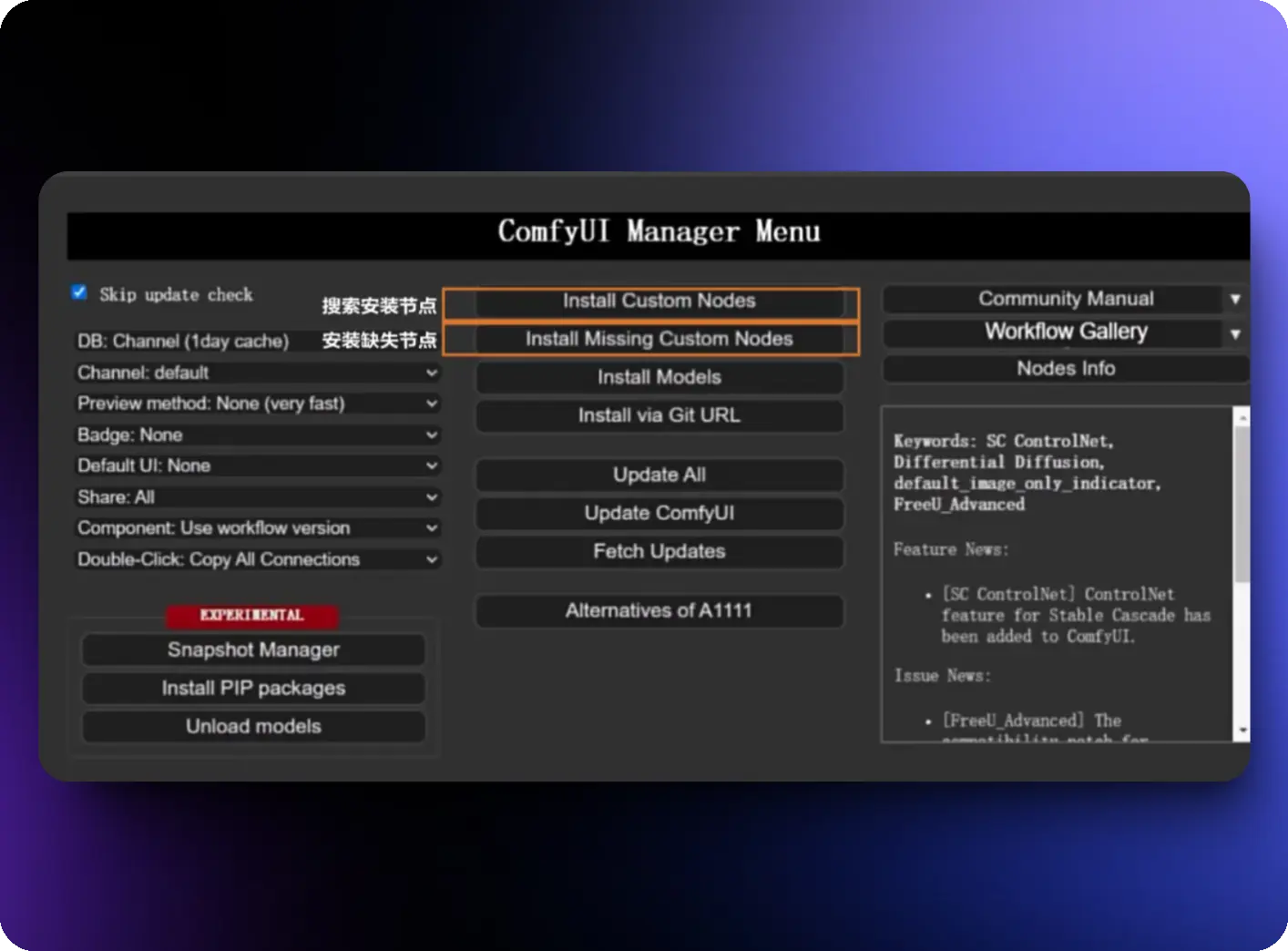Open the Double-Click Copy All Connections dropdown

click(x=257, y=559)
